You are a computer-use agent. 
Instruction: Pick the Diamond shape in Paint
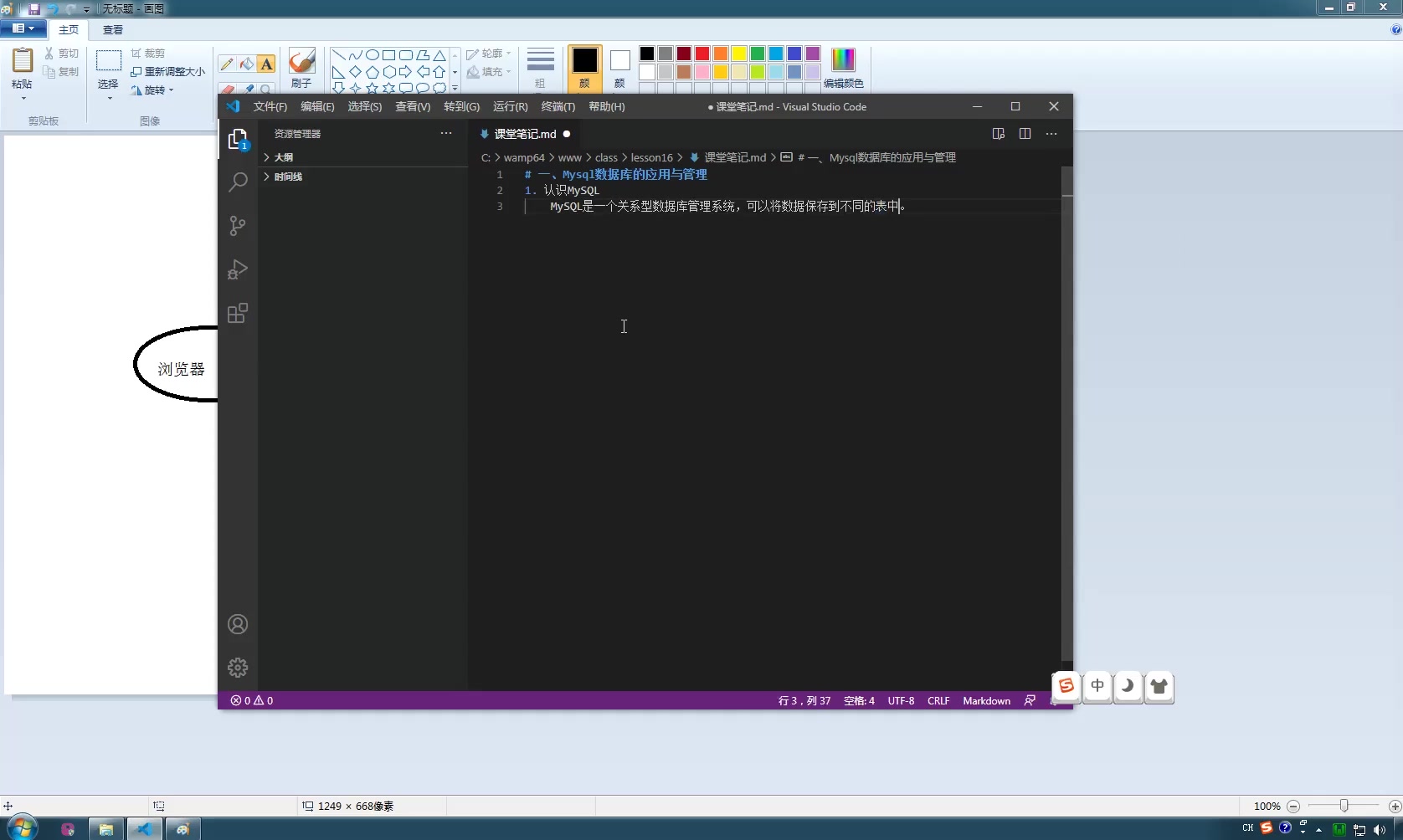tap(356, 72)
